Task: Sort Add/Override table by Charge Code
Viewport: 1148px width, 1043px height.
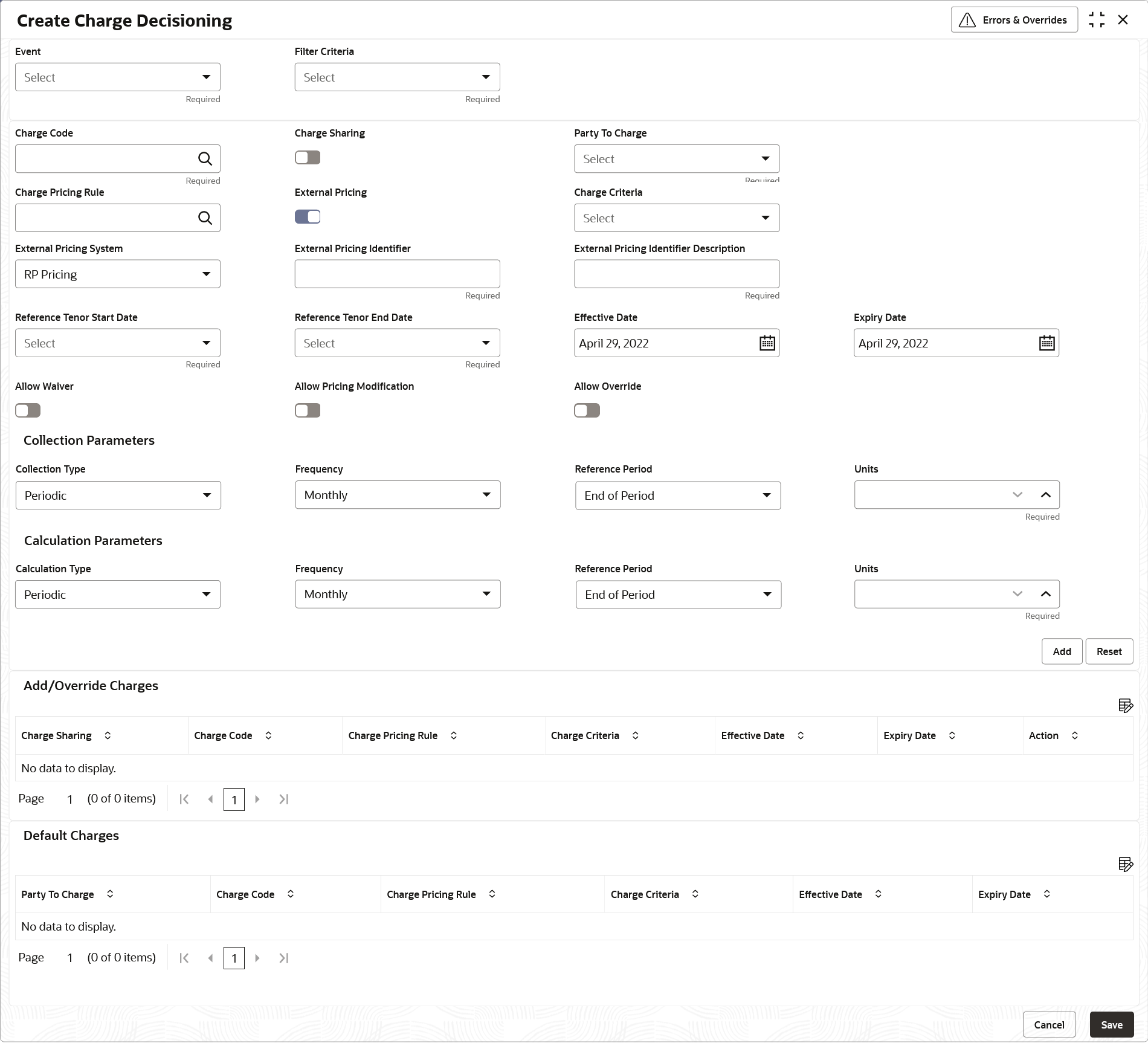Action: click(268, 735)
